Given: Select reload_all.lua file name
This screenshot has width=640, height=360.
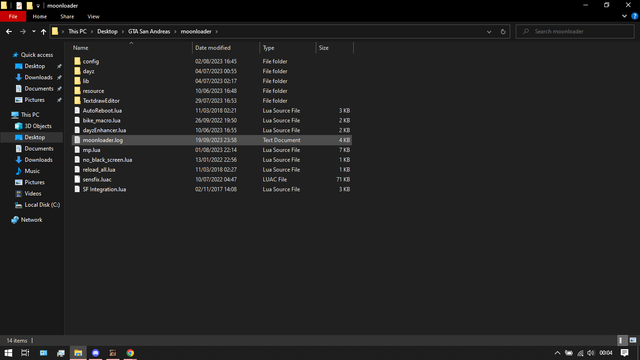Looking at the screenshot, I should coord(99,169).
